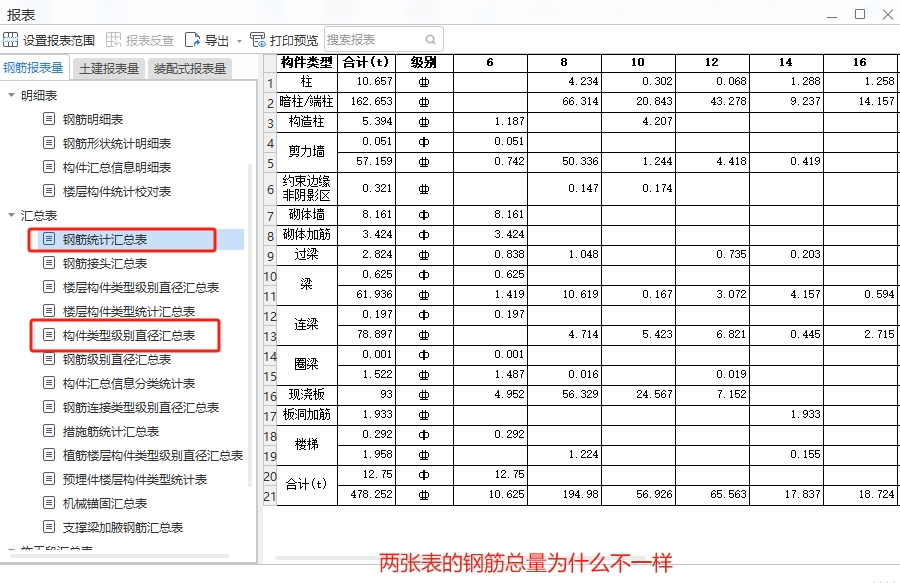This screenshot has width=900, height=583.
Task: Open the 钢筋明细表 report
Action: [x=93, y=119]
